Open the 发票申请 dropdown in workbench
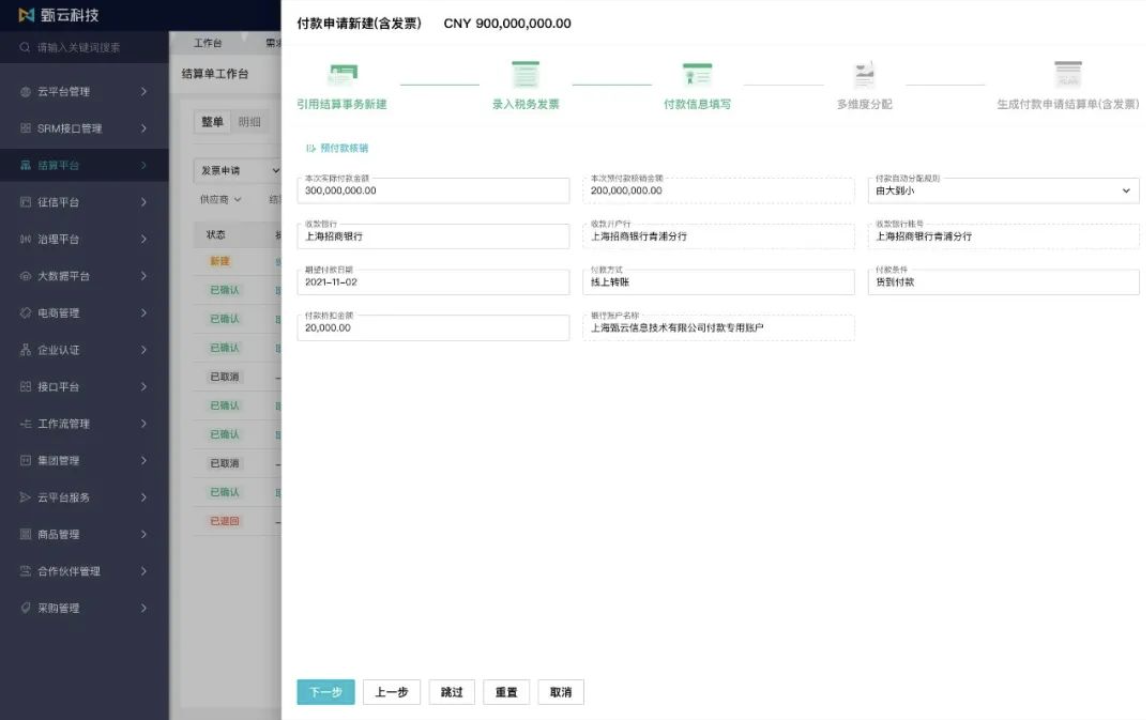Screen dimensions: 1146x720 (238, 170)
